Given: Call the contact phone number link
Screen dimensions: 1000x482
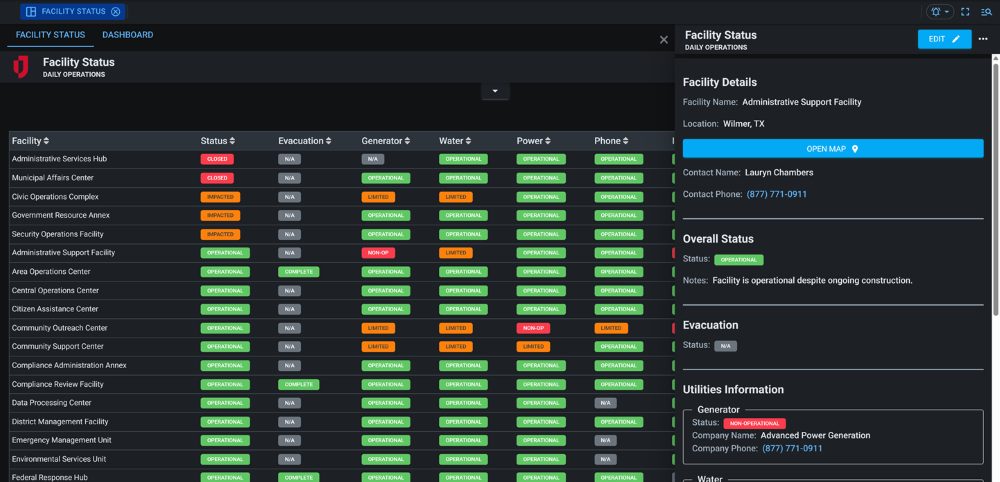Looking at the screenshot, I should coord(776,194).
